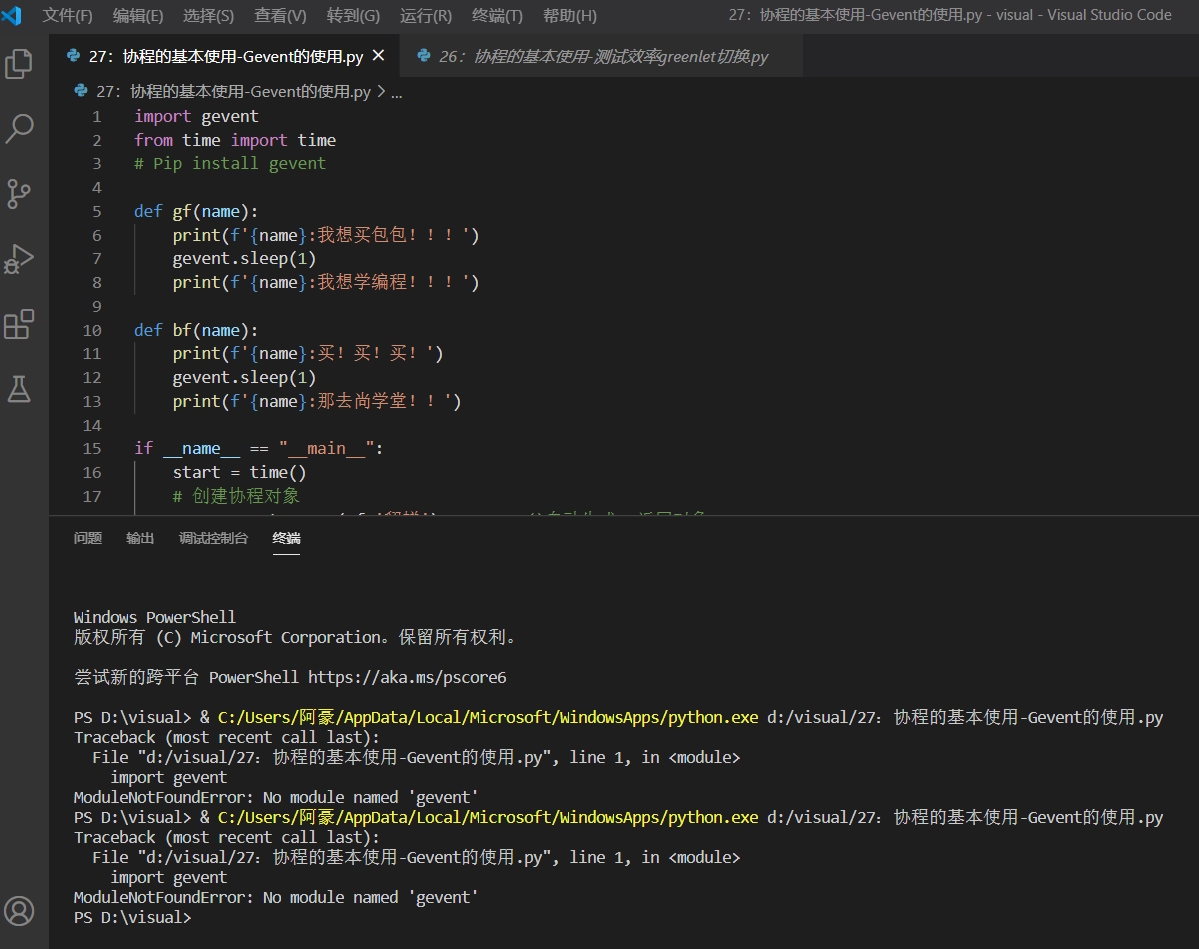Screen dimensions: 1199x949
Task: Click print line '我想买包包！！！'
Action: 326,235
